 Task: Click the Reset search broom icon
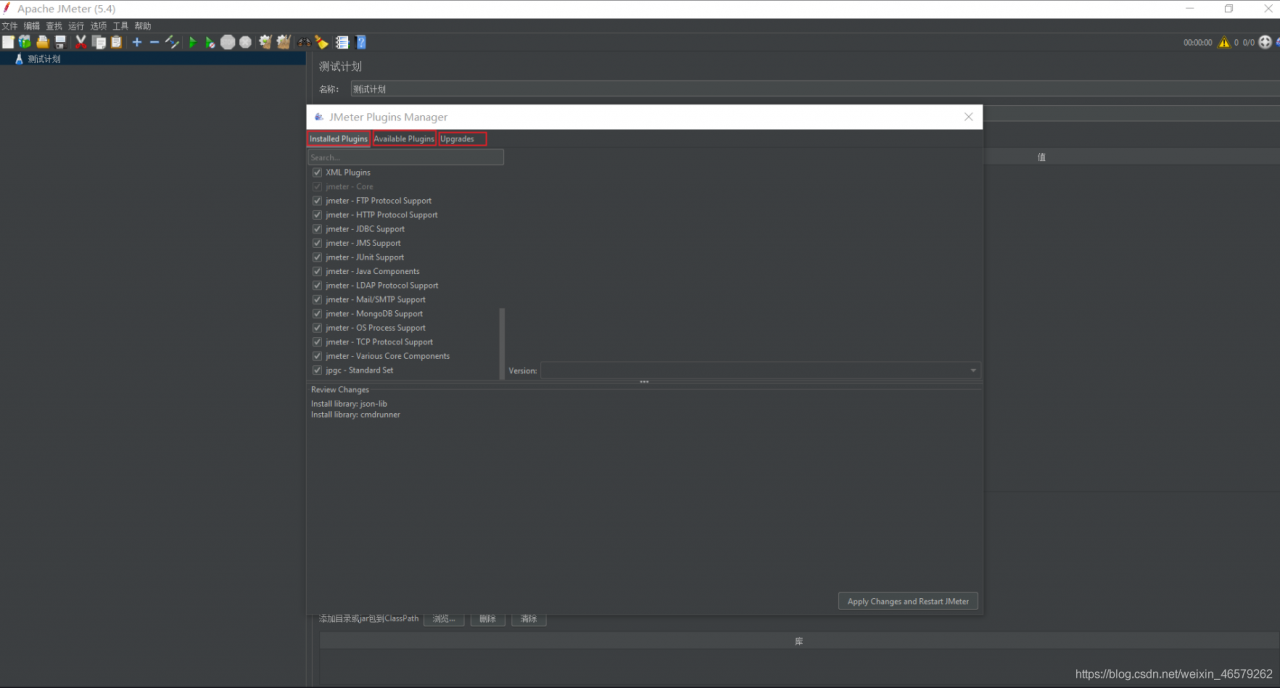point(321,42)
